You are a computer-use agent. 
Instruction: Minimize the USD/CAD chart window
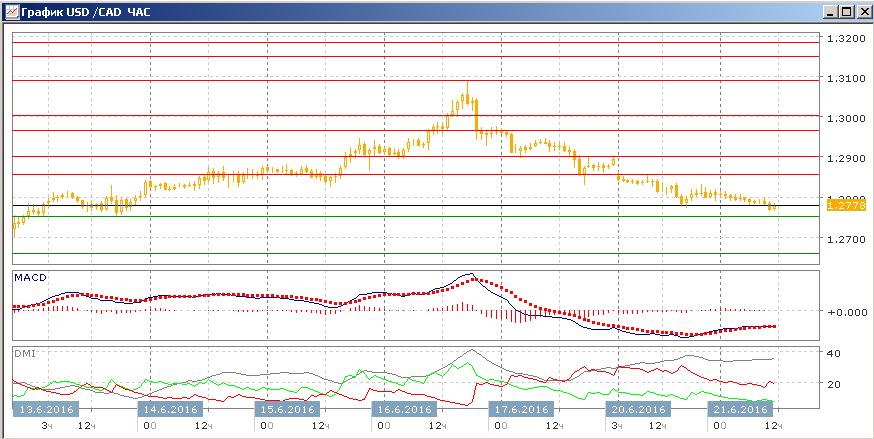click(830, 11)
